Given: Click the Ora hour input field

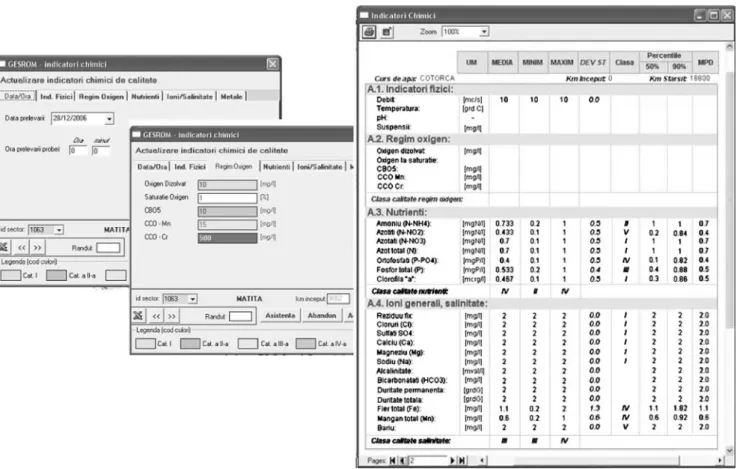Looking at the screenshot, I should tap(78, 151).
